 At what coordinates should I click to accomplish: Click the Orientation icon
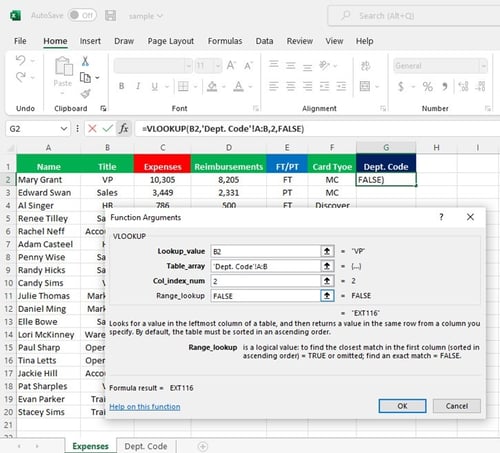[x=324, y=65]
